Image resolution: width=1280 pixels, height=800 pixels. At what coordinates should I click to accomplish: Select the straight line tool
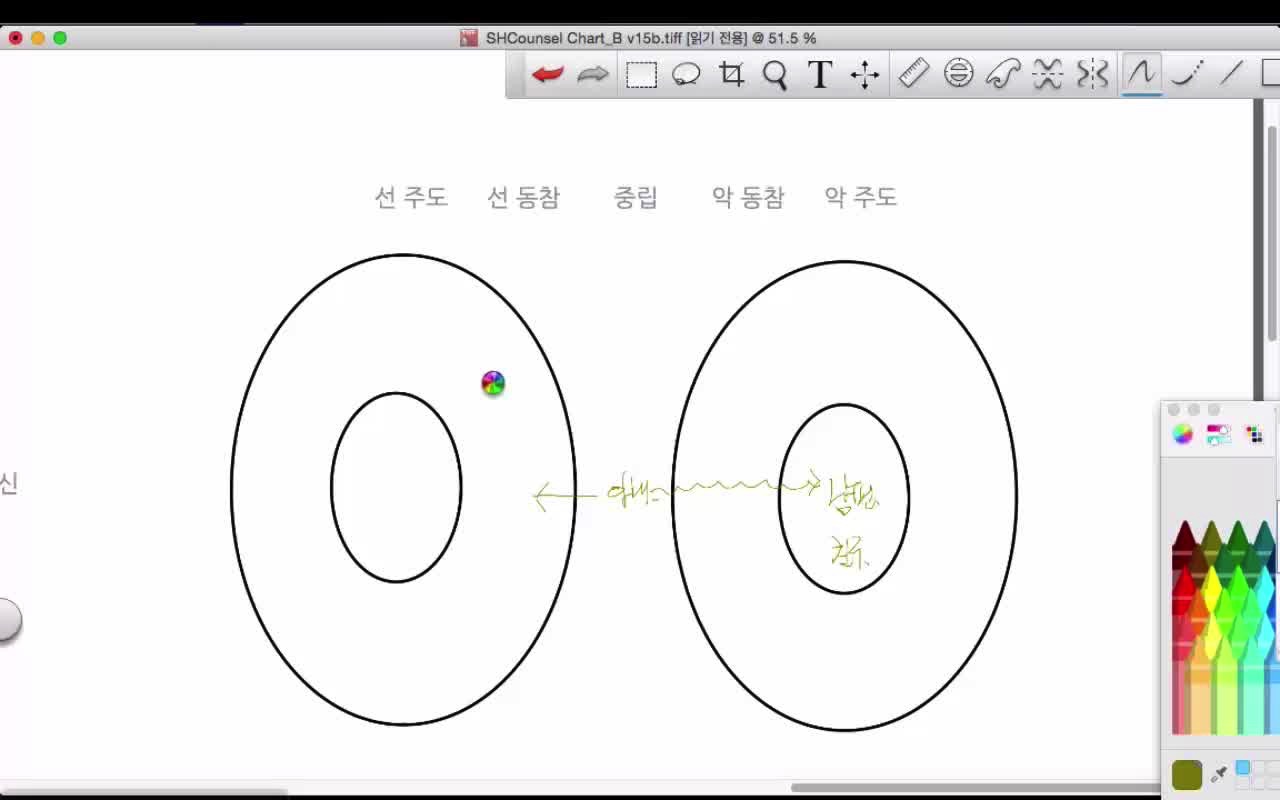click(x=1232, y=73)
